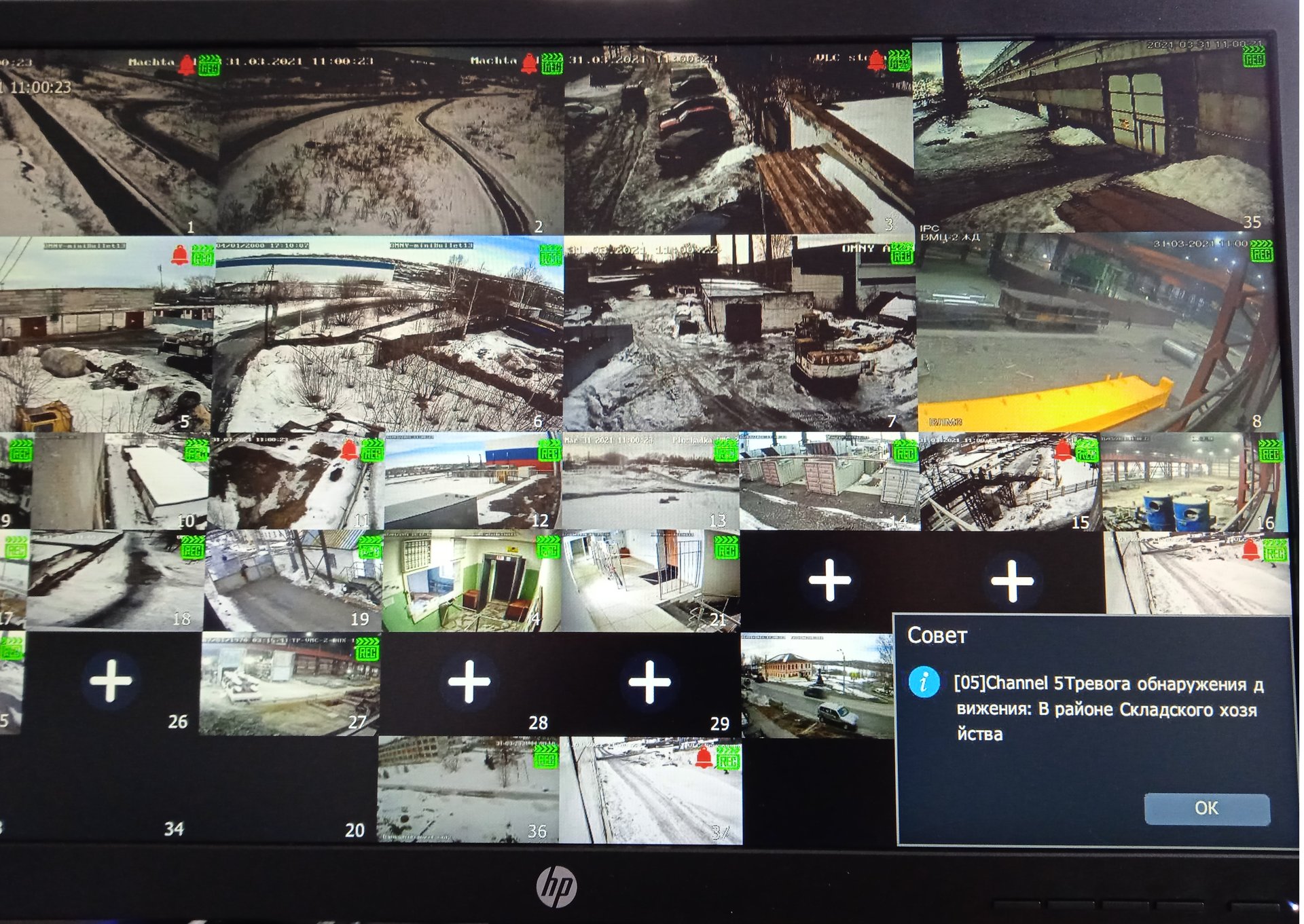The image size is (1304, 924).
Task: Click the green REC icon on camera 19
Action: click(369, 547)
